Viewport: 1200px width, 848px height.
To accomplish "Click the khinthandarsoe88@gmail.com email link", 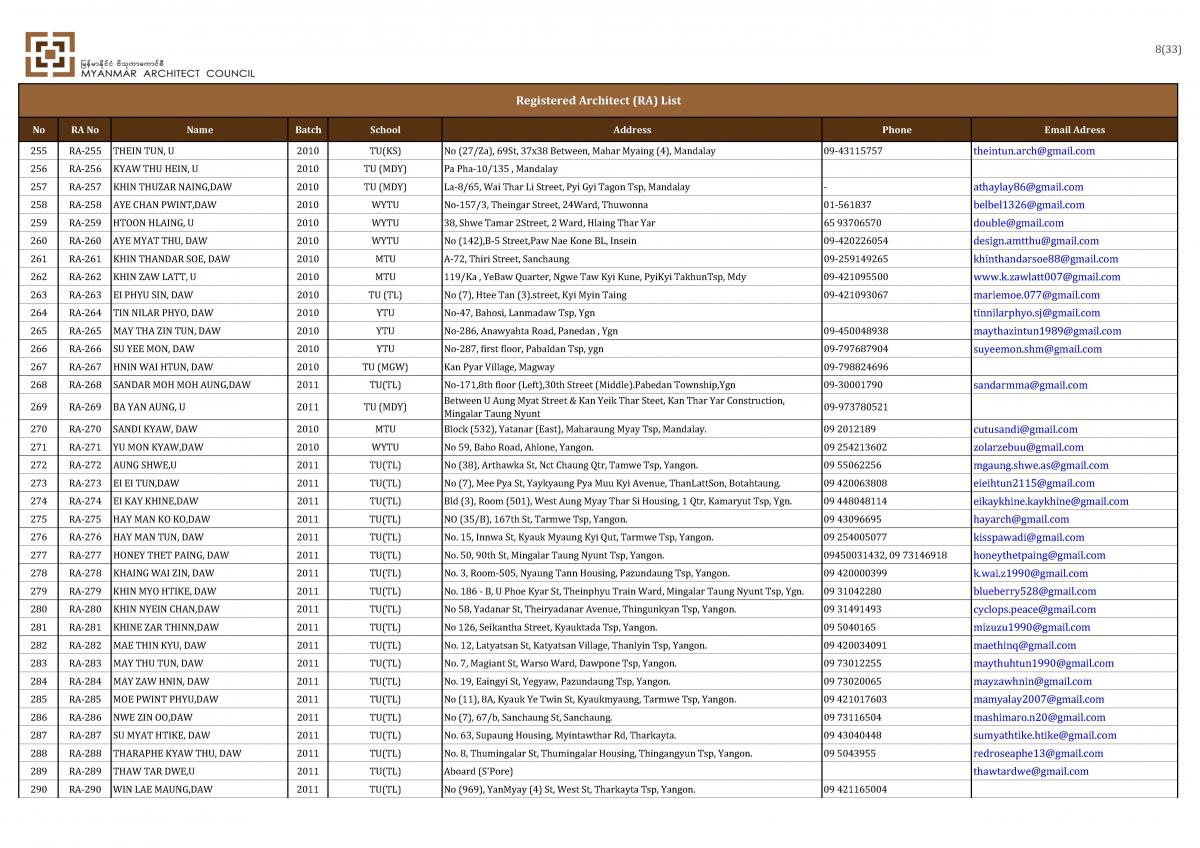I will tap(1046, 259).
